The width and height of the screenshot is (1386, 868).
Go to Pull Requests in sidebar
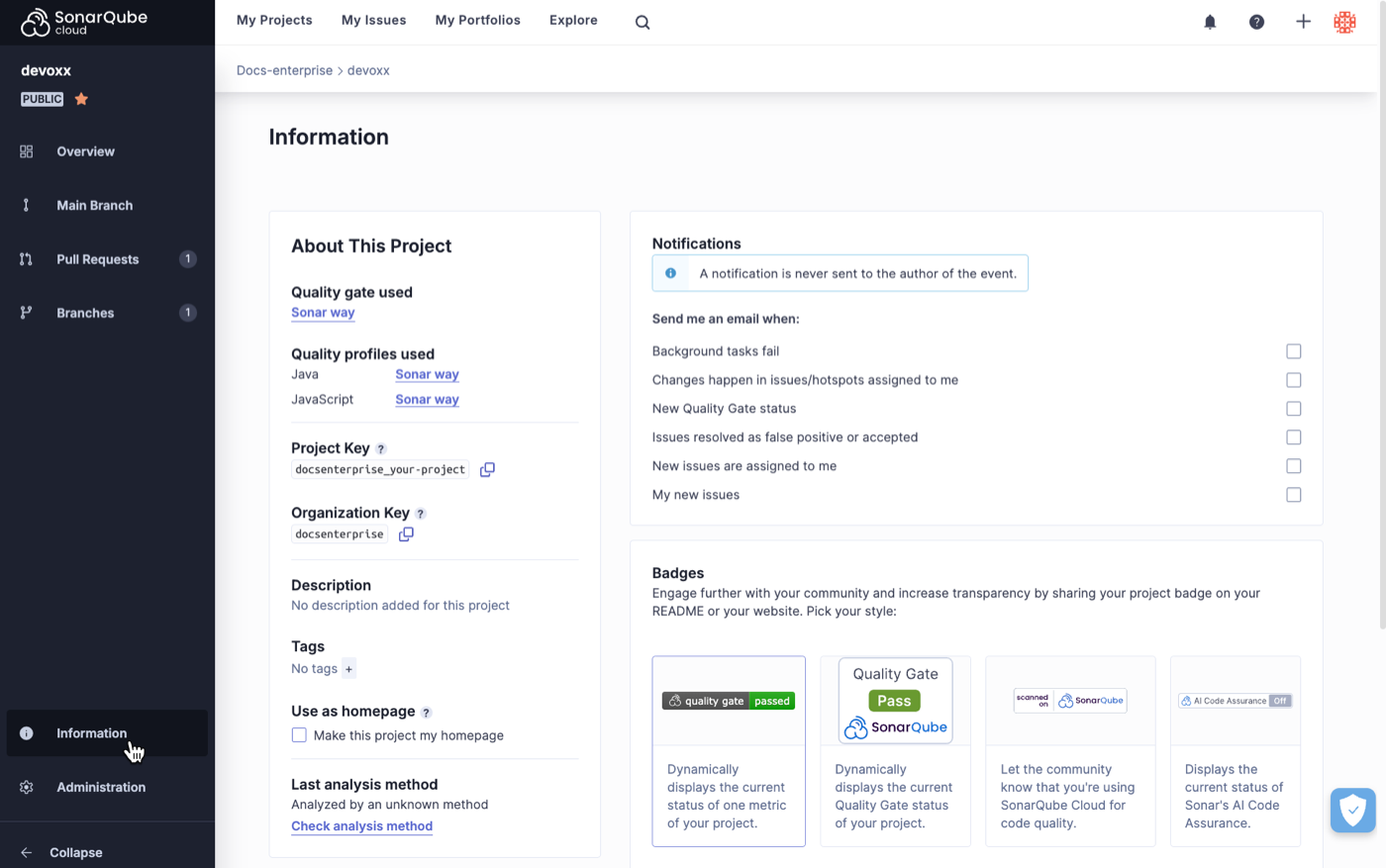coord(97,259)
